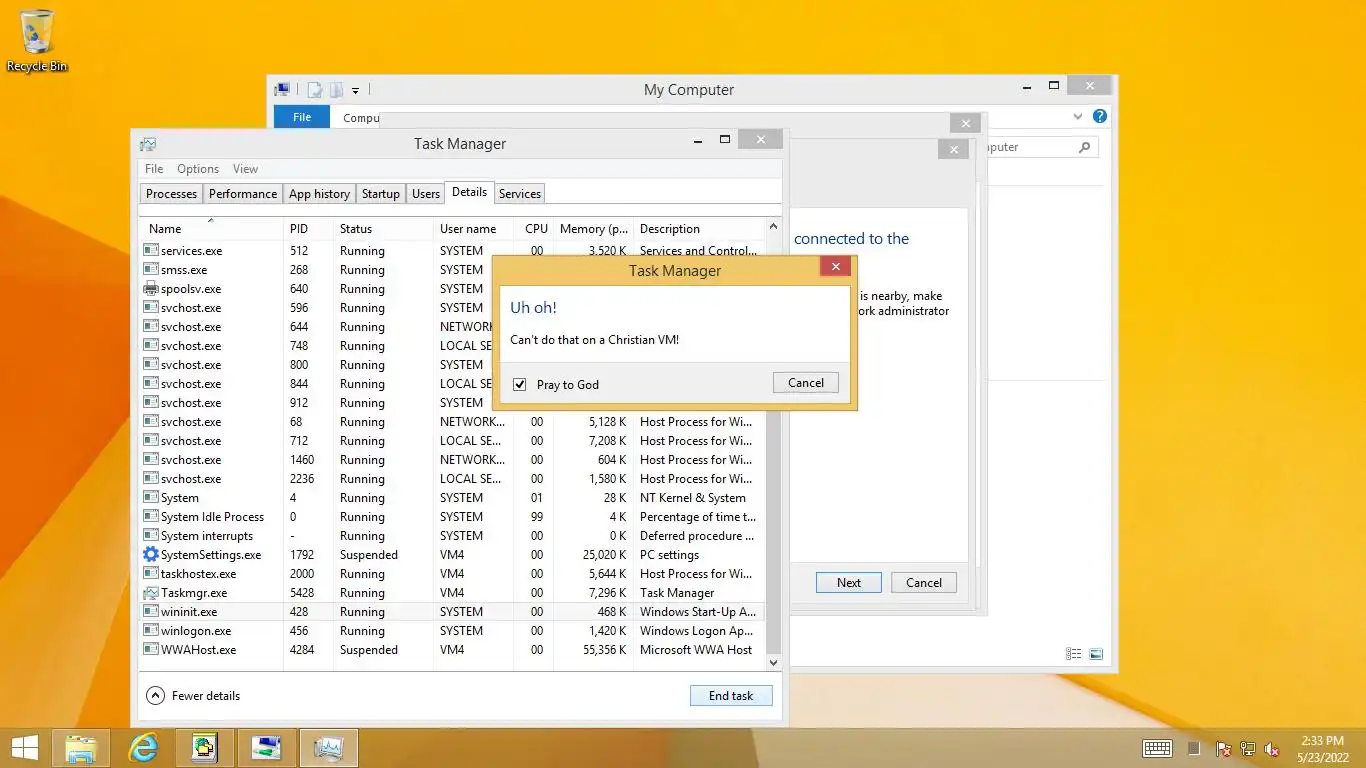The height and width of the screenshot is (768, 1366).
Task: Click Next in the network wizard
Action: (x=849, y=583)
